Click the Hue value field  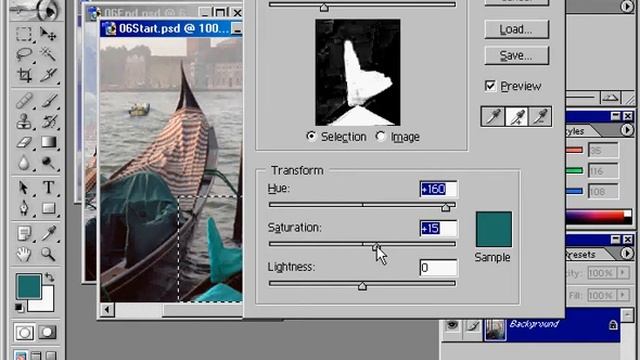(x=438, y=189)
